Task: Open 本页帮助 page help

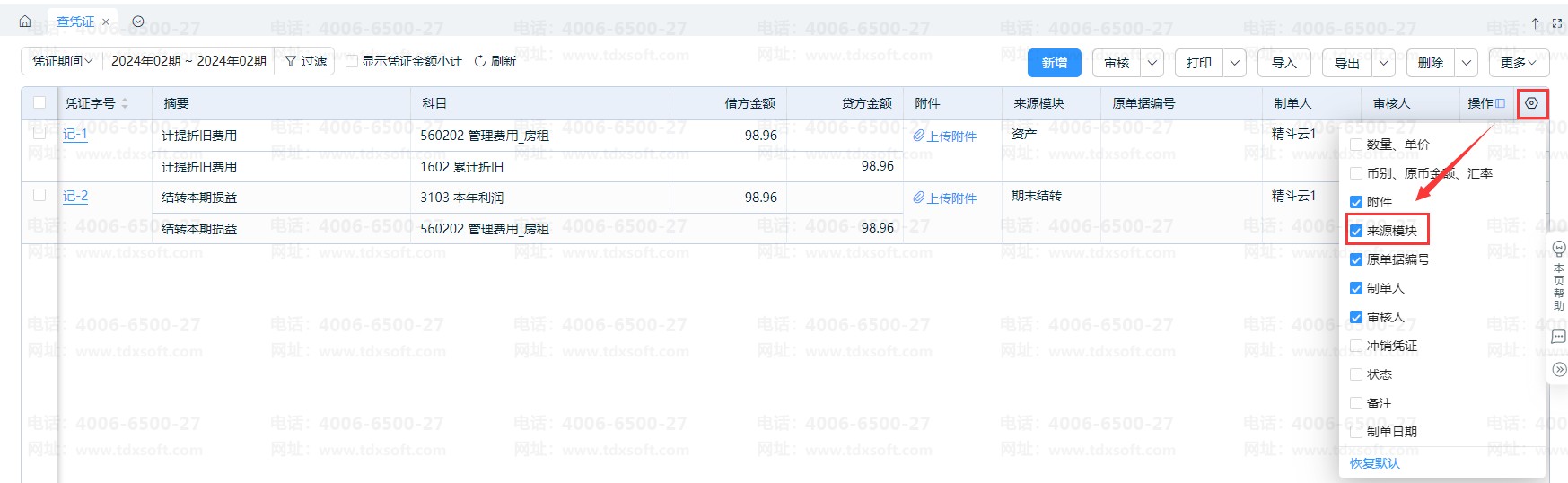Action: click(x=1559, y=287)
